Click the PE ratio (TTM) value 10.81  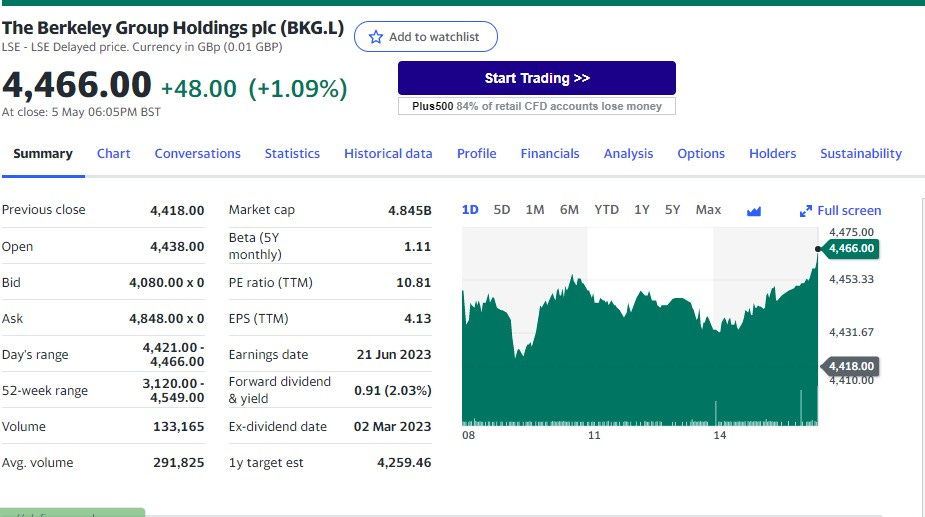pyautogui.click(x=414, y=283)
